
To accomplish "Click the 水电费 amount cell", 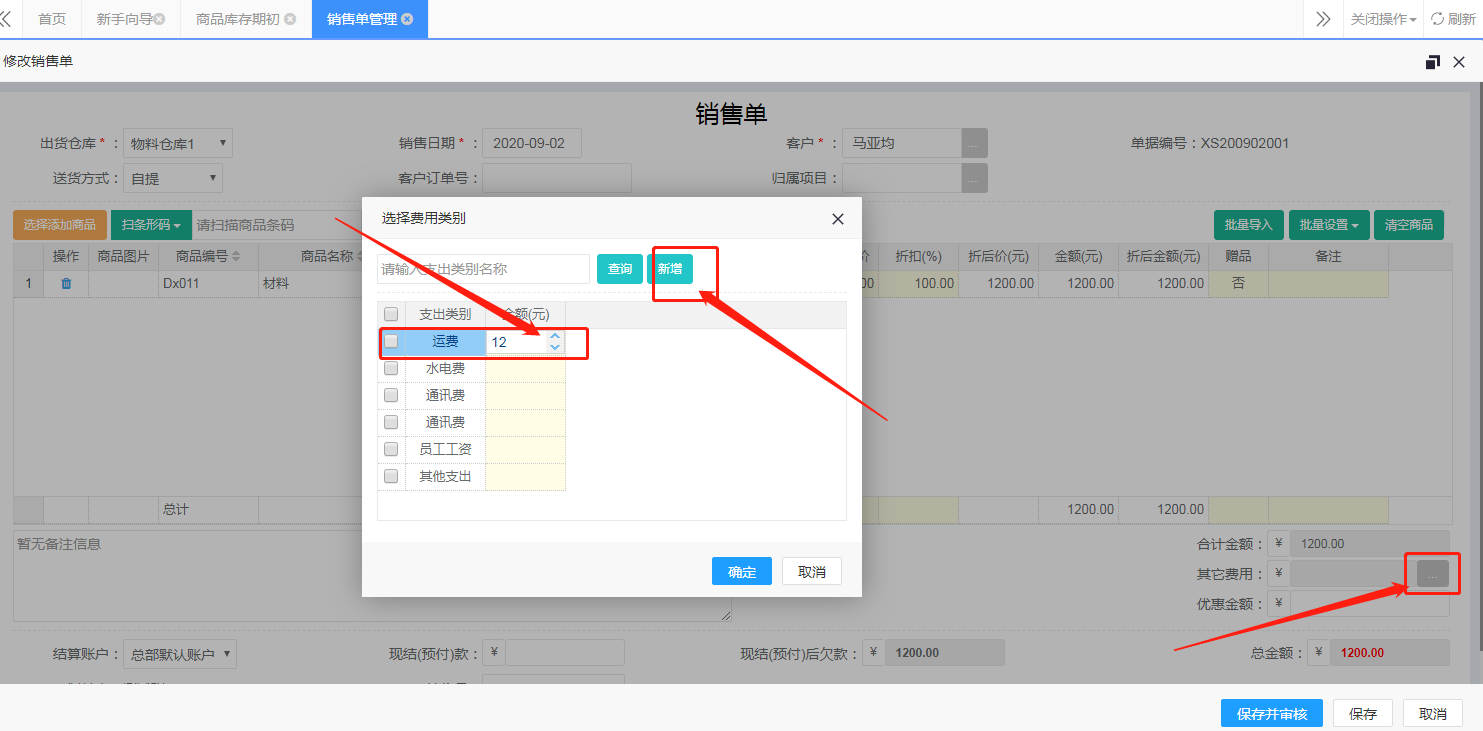I will (x=525, y=368).
